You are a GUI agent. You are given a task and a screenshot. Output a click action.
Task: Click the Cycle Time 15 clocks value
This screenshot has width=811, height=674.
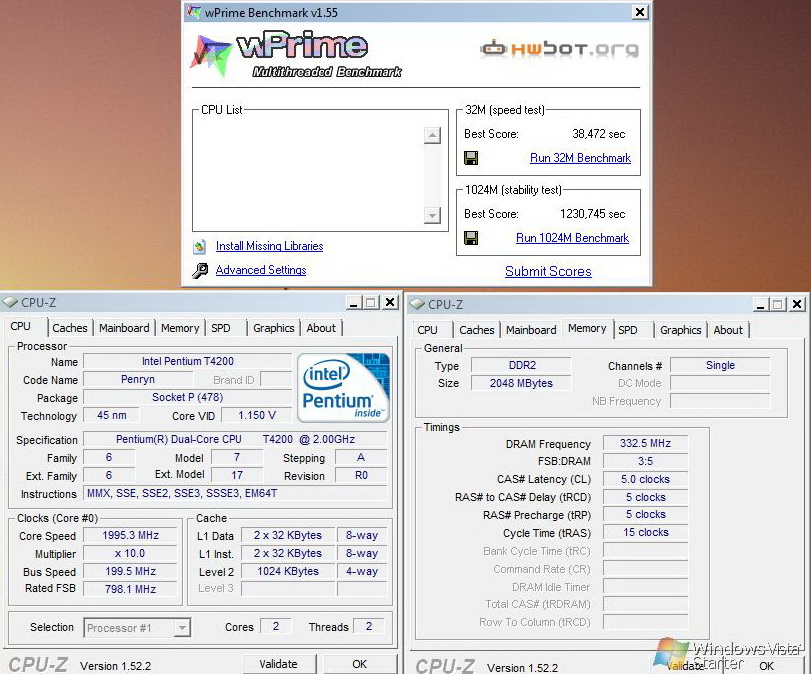coord(645,532)
